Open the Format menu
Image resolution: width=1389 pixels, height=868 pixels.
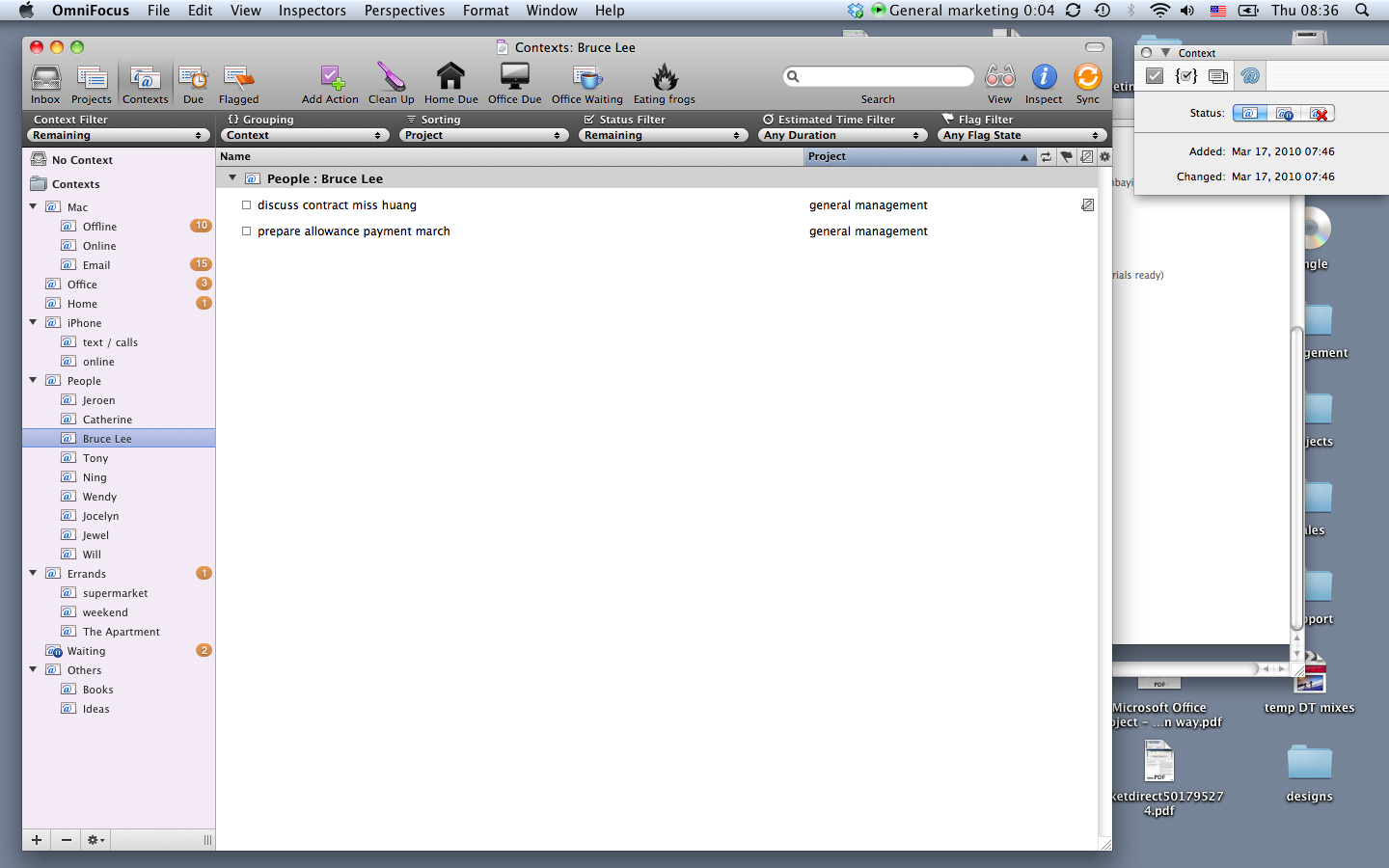pyautogui.click(x=486, y=11)
